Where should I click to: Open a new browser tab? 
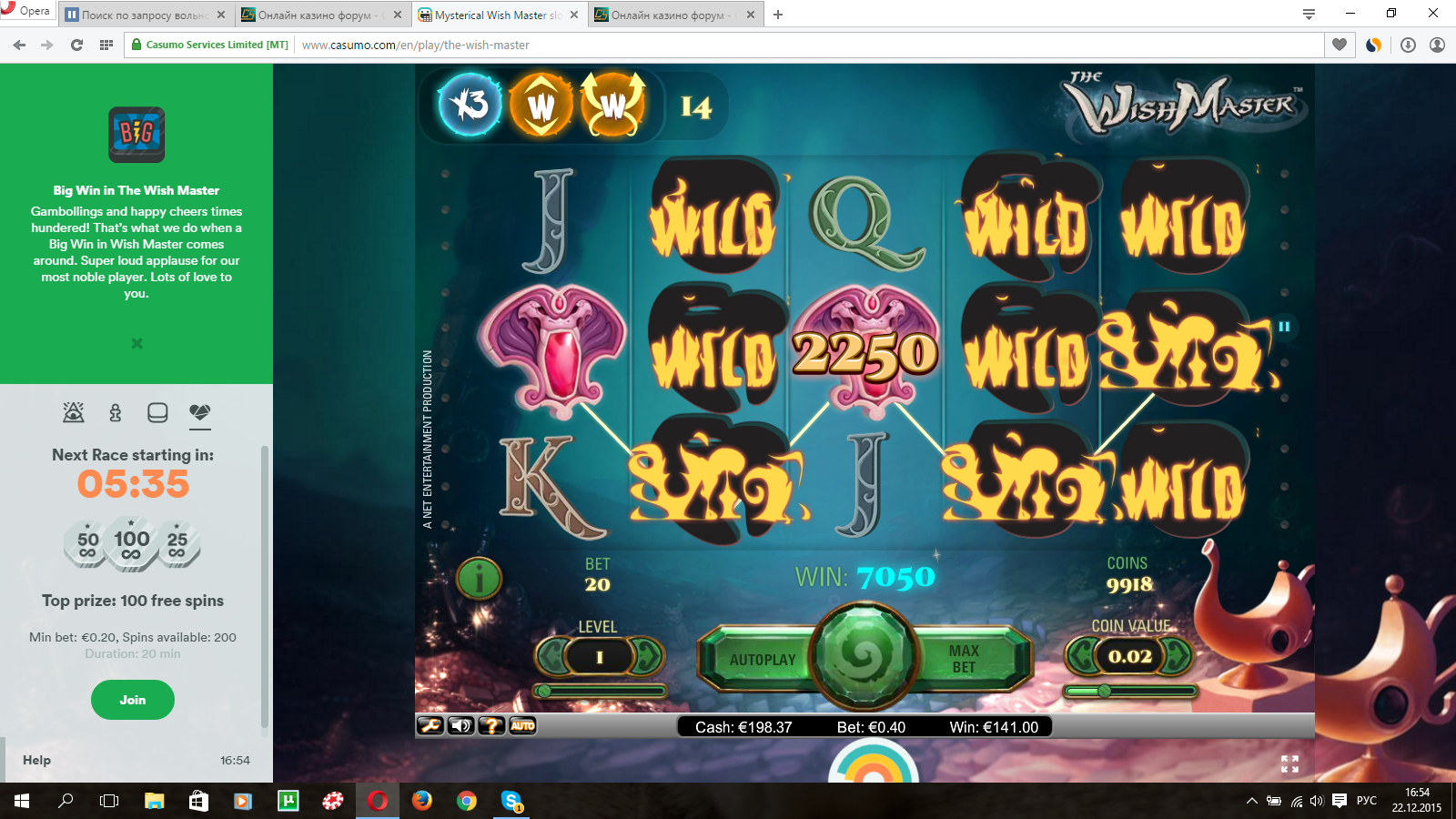click(x=778, y=15)
